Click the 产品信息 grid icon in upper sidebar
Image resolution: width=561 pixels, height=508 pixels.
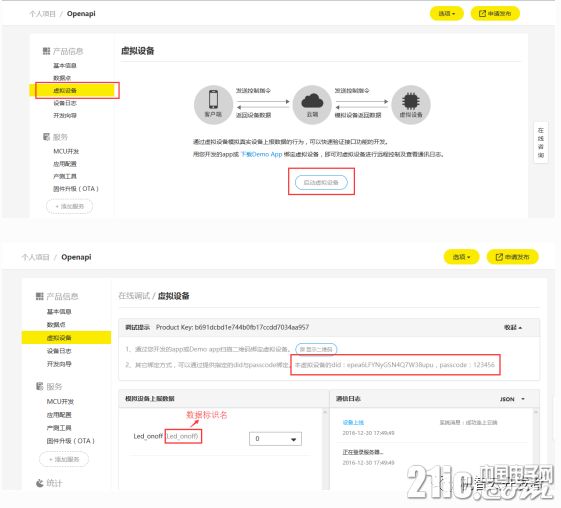point(47,51)
